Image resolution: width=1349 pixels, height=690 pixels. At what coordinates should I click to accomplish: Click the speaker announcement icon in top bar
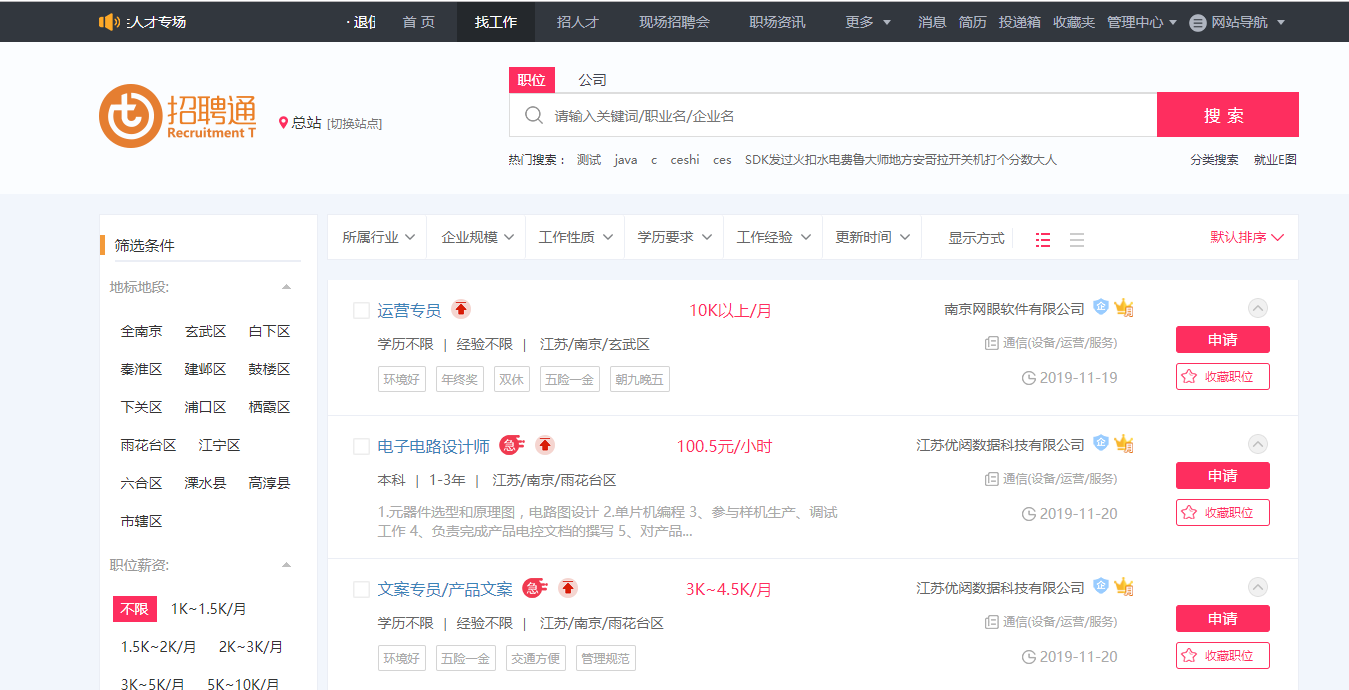(109, 22)
